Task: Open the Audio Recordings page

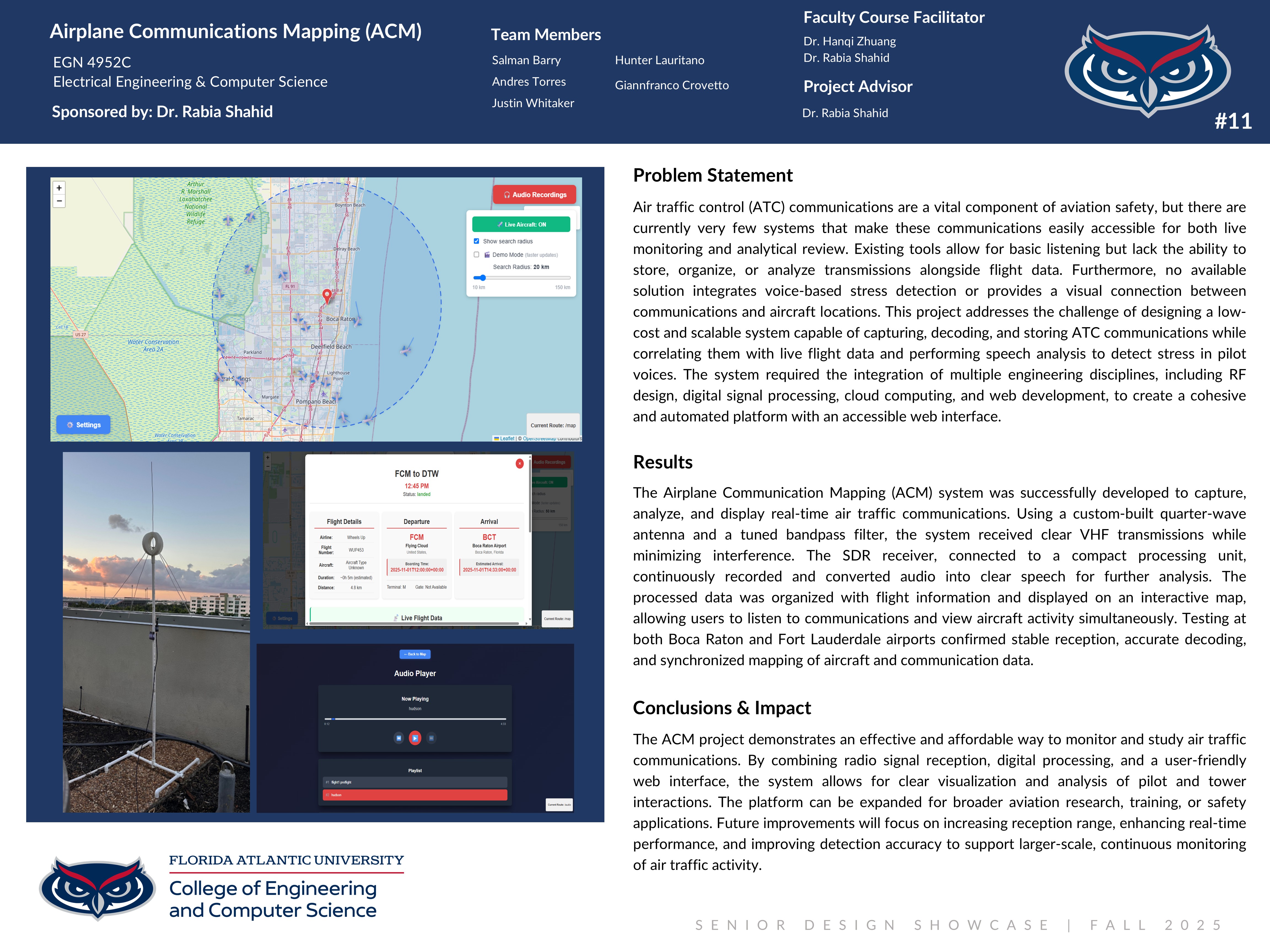Action: pyautogui.click(x=534, y=194)
